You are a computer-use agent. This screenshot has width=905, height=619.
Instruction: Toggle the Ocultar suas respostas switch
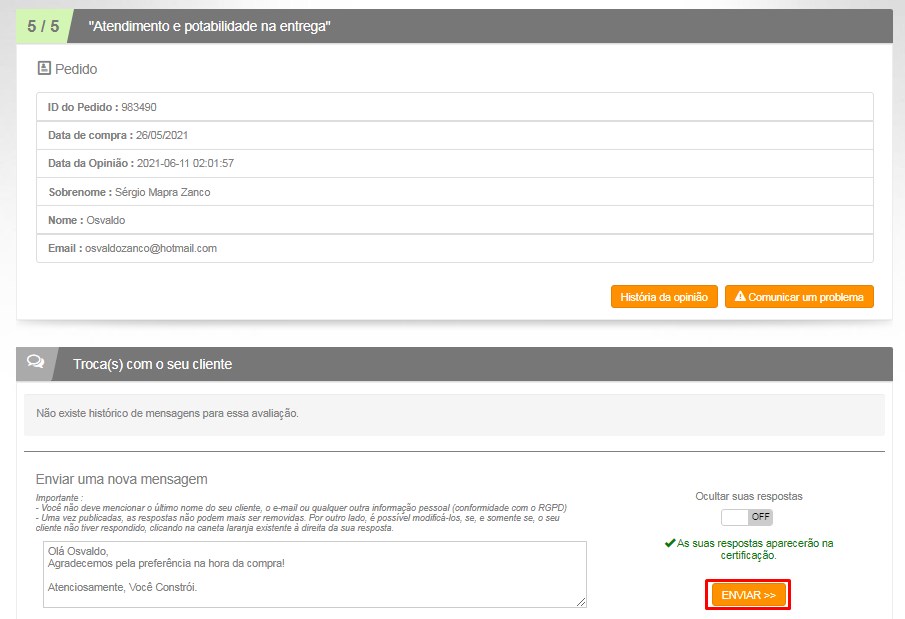747,517
